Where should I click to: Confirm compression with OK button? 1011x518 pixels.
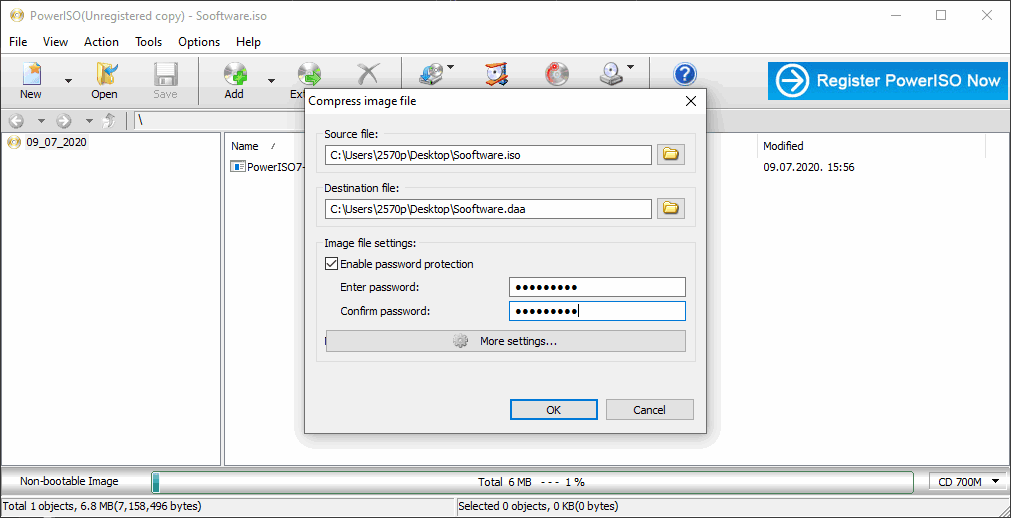click(554, 410)
